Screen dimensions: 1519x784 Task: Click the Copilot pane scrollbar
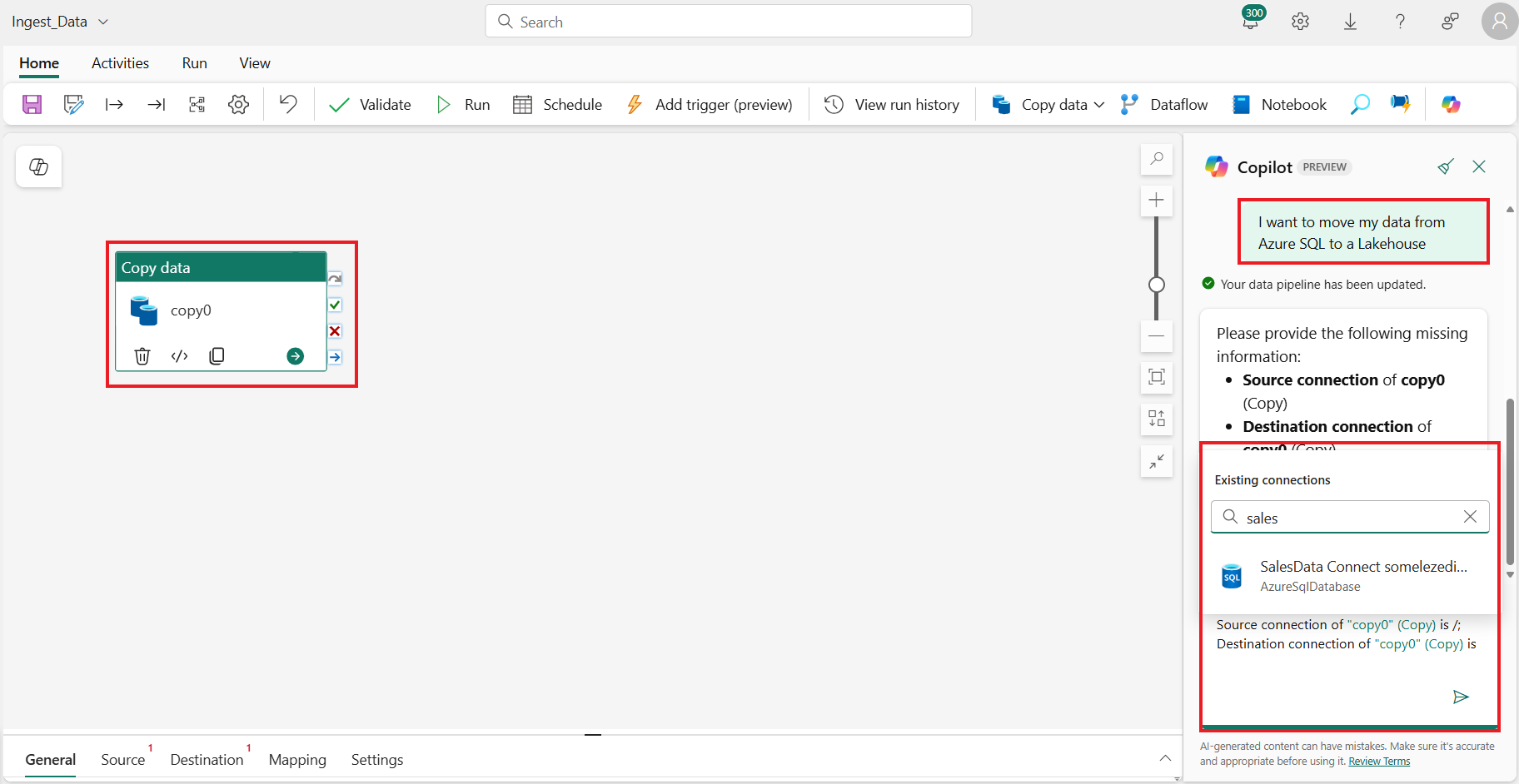tap(1510, 483)
